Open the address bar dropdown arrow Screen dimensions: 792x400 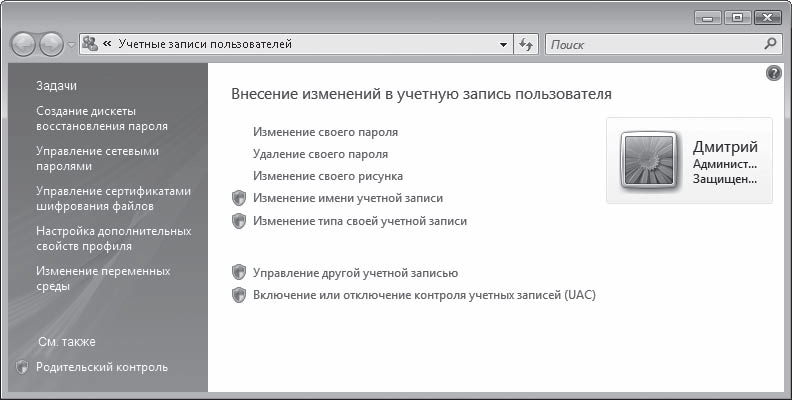504,45
